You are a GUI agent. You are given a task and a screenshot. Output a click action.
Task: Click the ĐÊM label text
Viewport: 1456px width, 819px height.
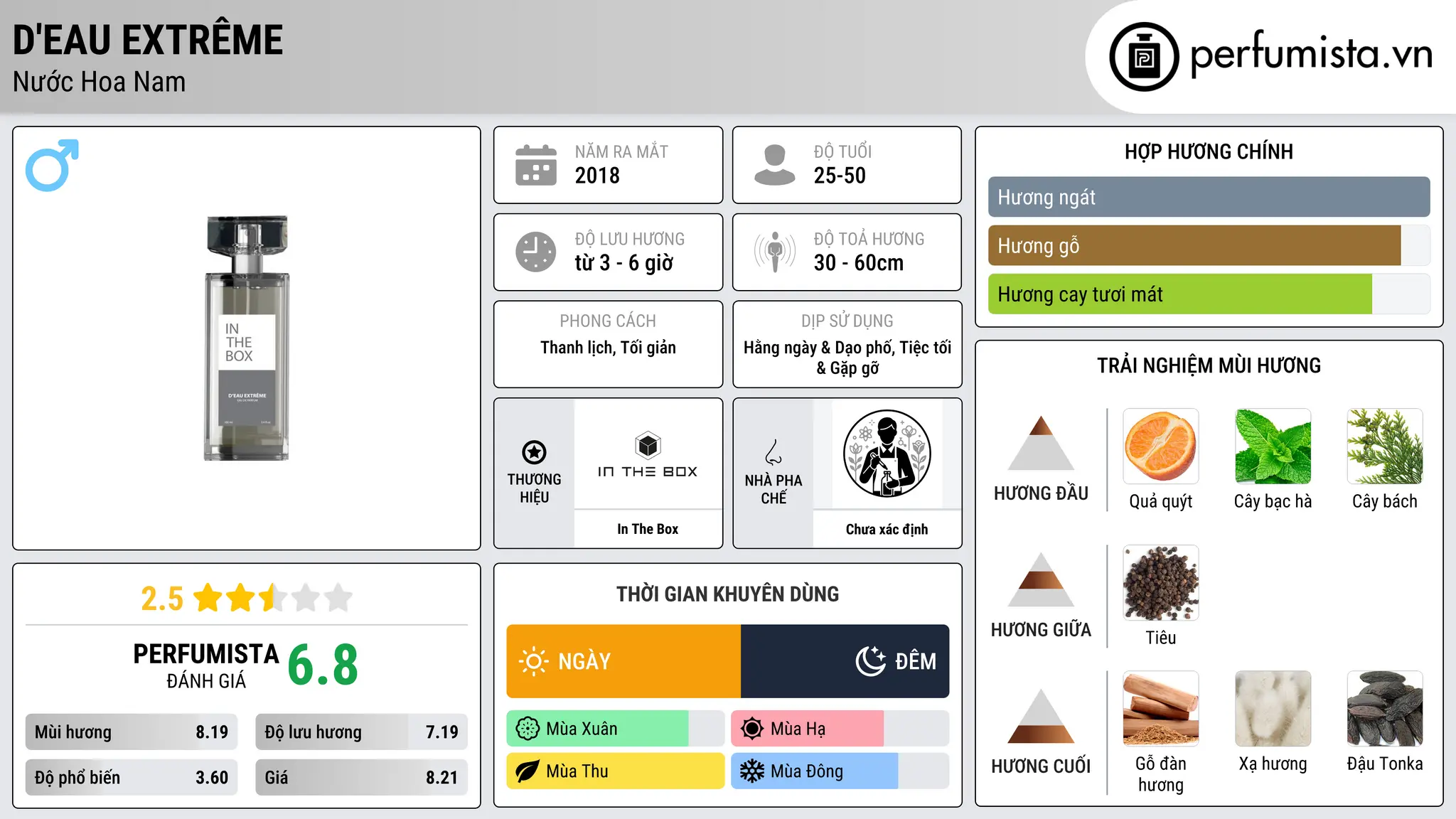[x=916, y=661]
